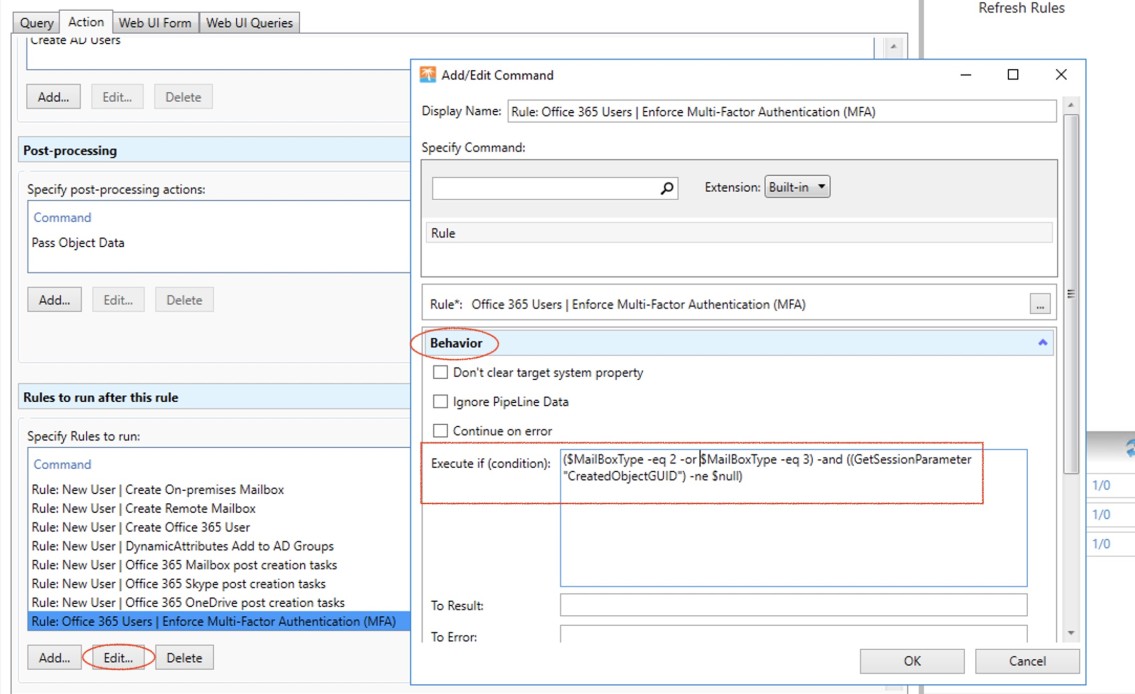Select Rule: New User | DynamicAttributes Add to AD Groups
Viewport: 1135px width, 694px height.
[182, 546]
